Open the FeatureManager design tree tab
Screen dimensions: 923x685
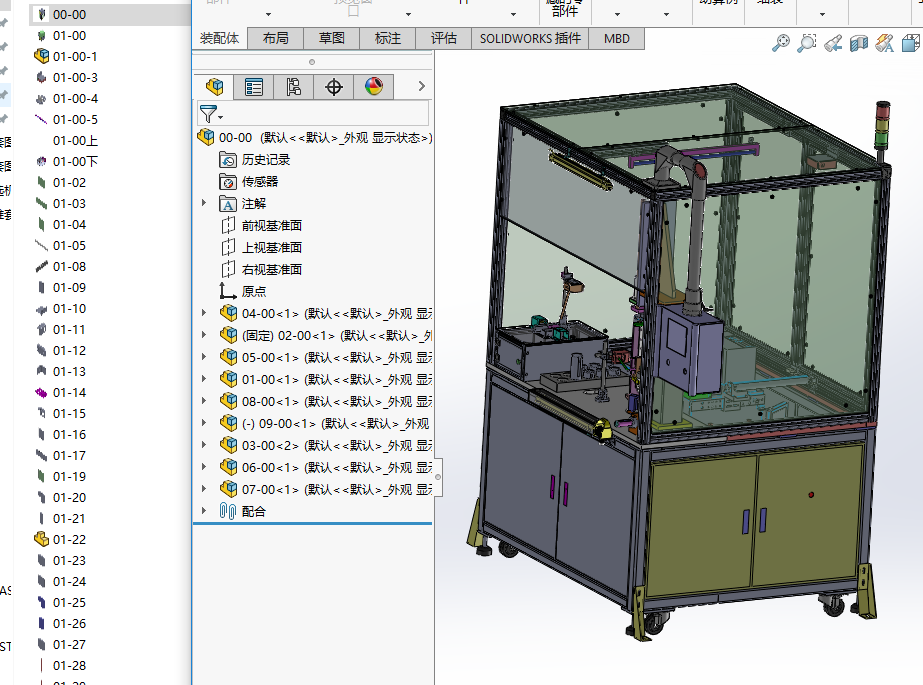click(214, 87)
